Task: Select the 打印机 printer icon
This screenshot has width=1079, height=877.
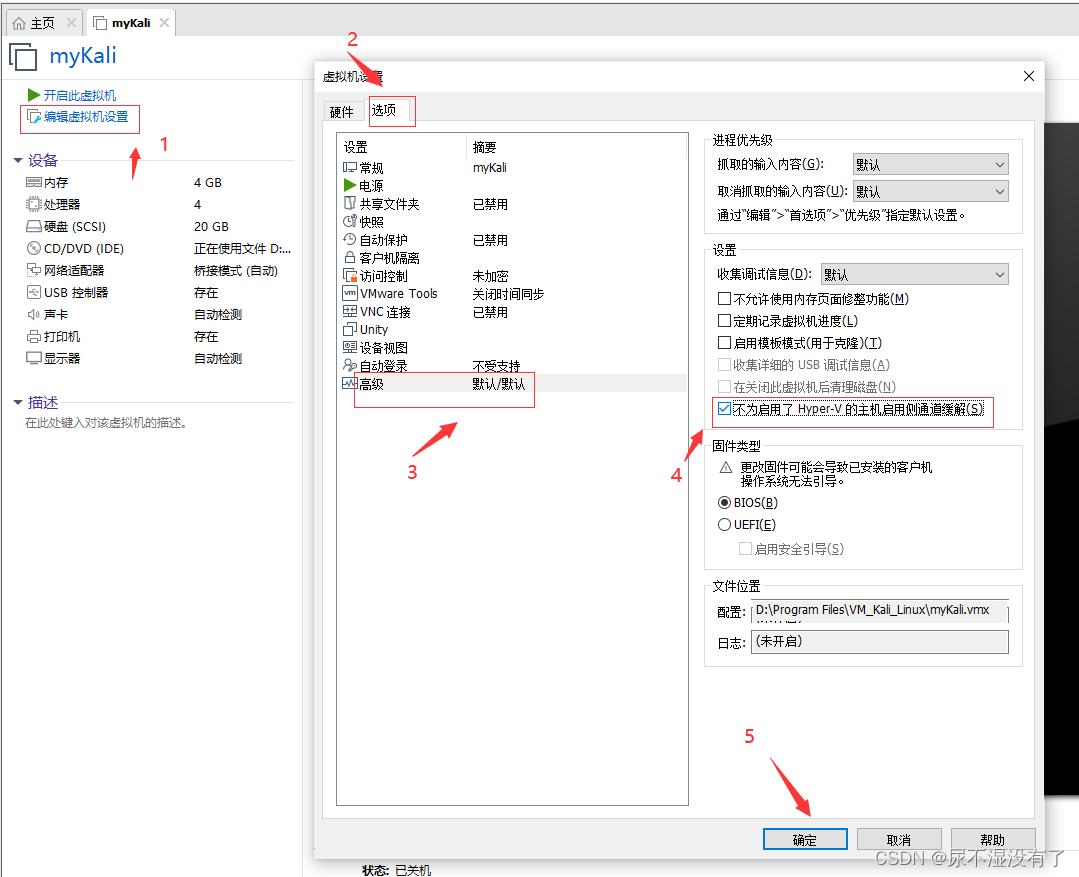Action: pos(34,336)
